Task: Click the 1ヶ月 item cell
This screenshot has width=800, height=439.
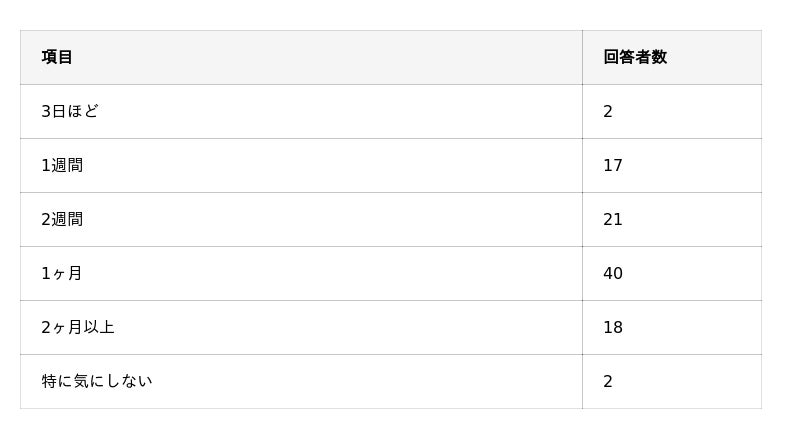Action: [x=62, y=273]
